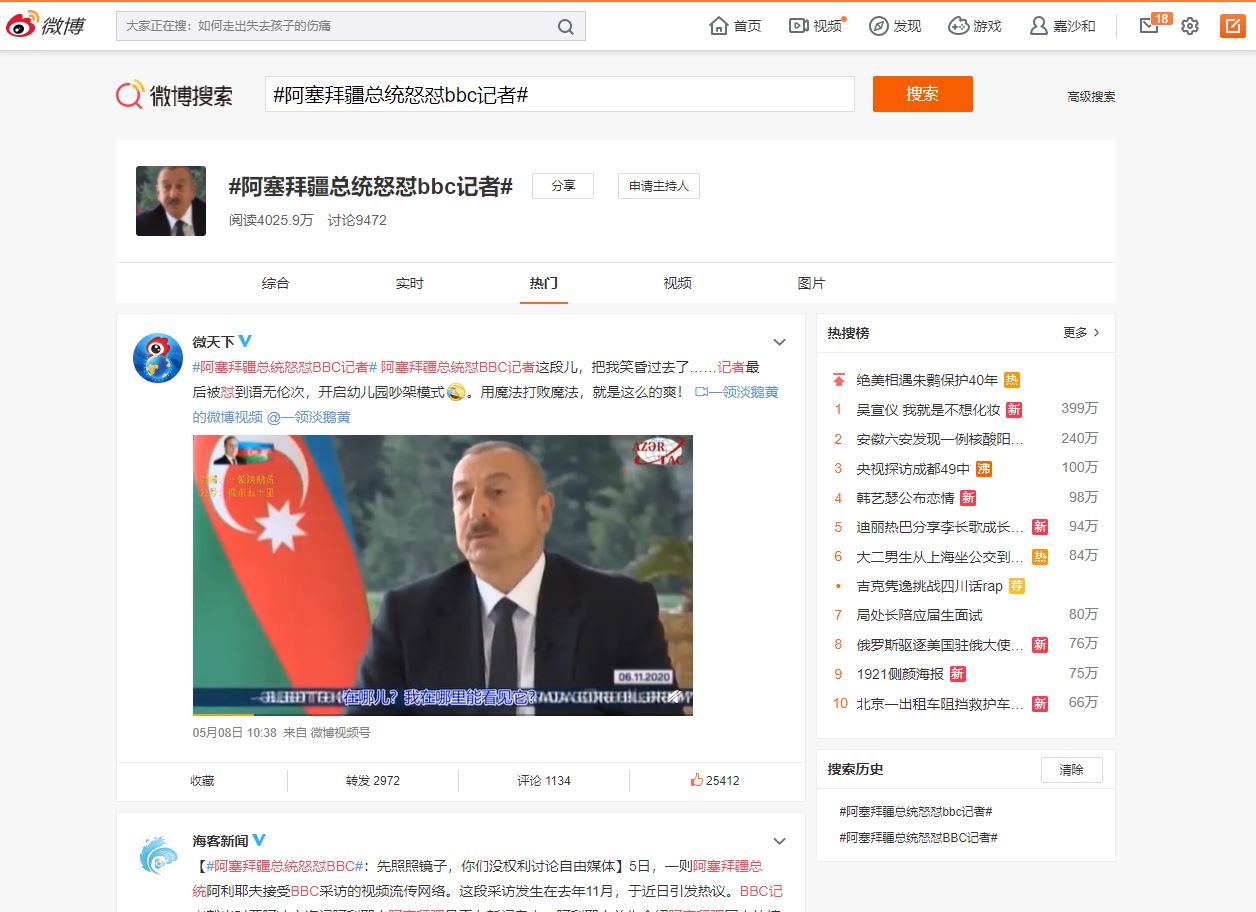Click the 18 notification badge
Viewport: 1256px width, 912px height.
coord(1161,18)
